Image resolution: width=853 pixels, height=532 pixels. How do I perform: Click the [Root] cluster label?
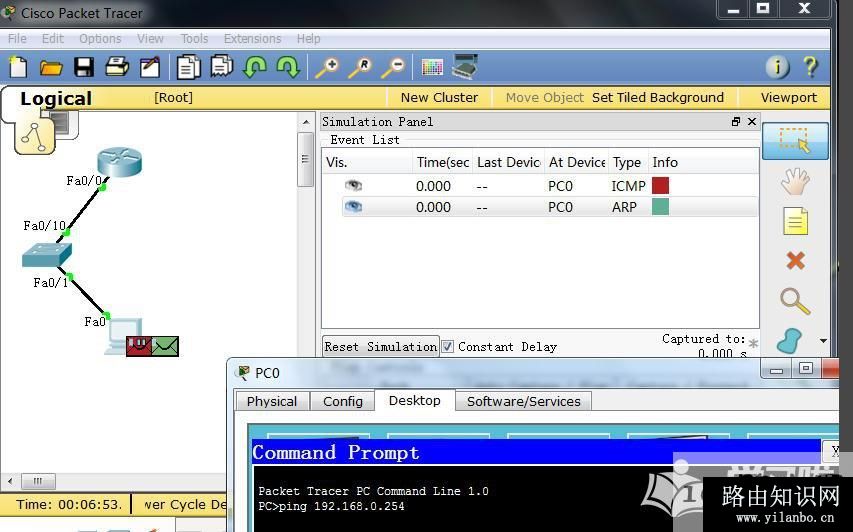(x=173, y=97)
